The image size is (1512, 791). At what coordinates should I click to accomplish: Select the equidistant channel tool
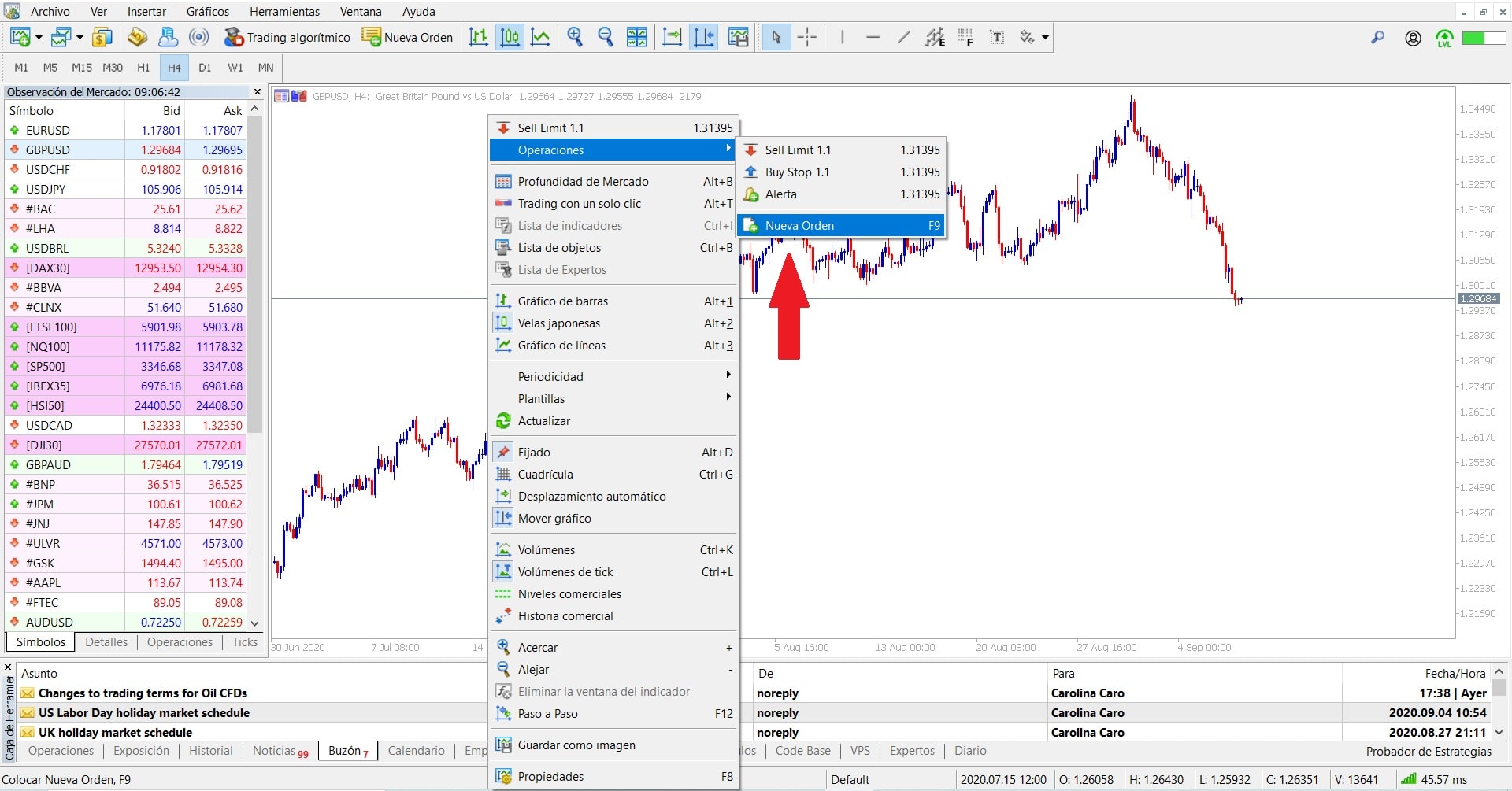[x=935, y=37]
